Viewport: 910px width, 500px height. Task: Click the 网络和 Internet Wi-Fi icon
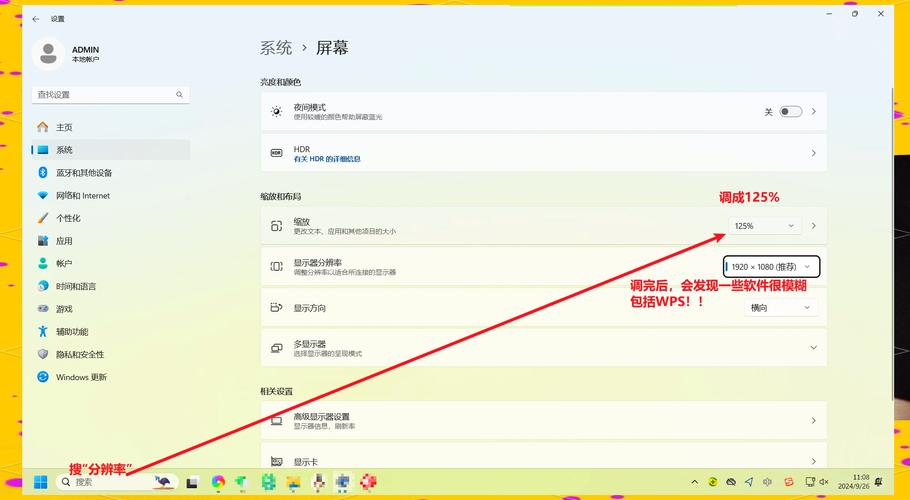(42, 196)
